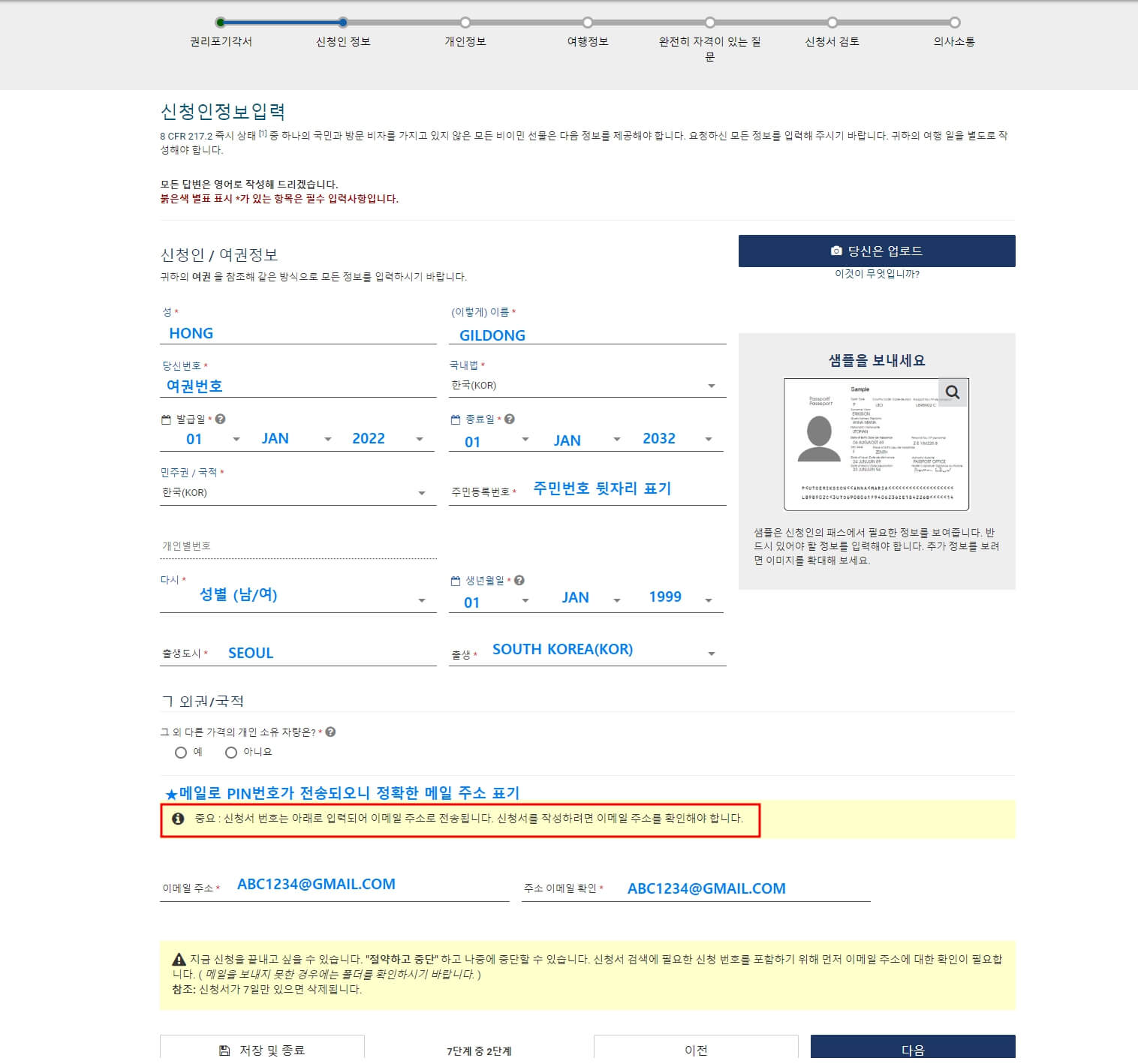This screenshot has width=1138, height=1064.
Task: Open the calendar icon beside 발급일
Action: point(167,418)
